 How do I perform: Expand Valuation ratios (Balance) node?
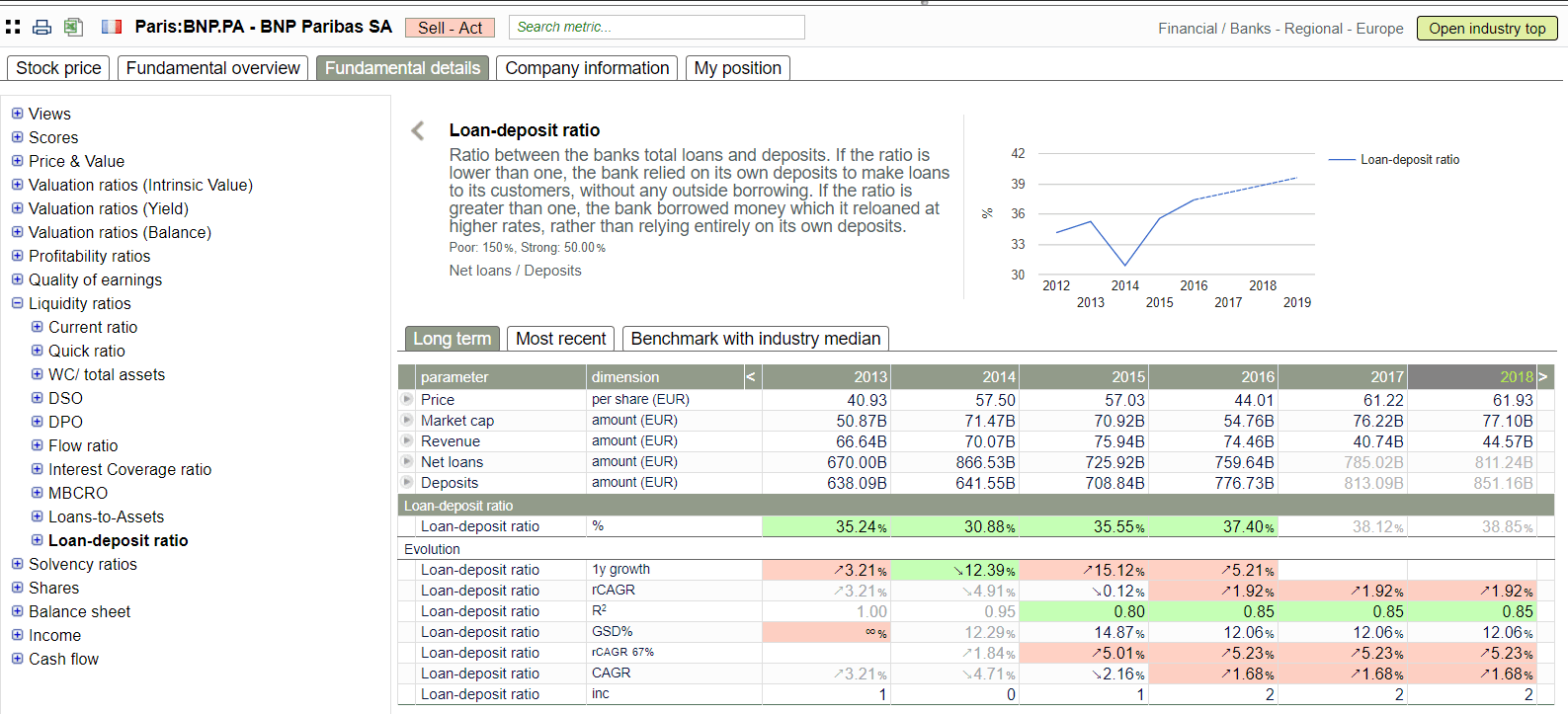click(17, 231)
